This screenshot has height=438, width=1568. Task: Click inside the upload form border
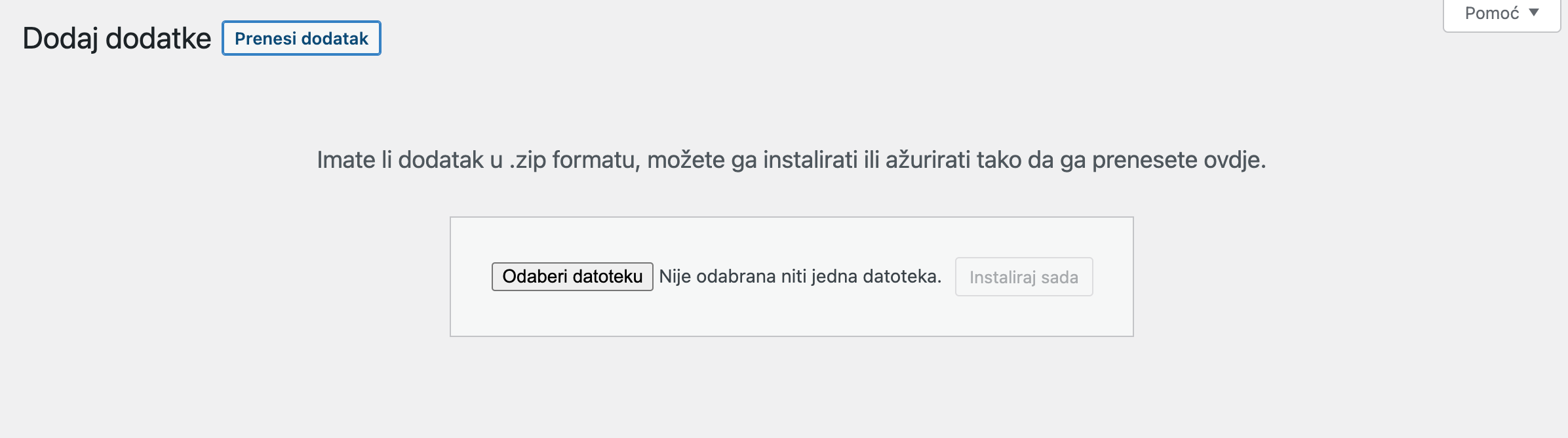click(791, 315)
